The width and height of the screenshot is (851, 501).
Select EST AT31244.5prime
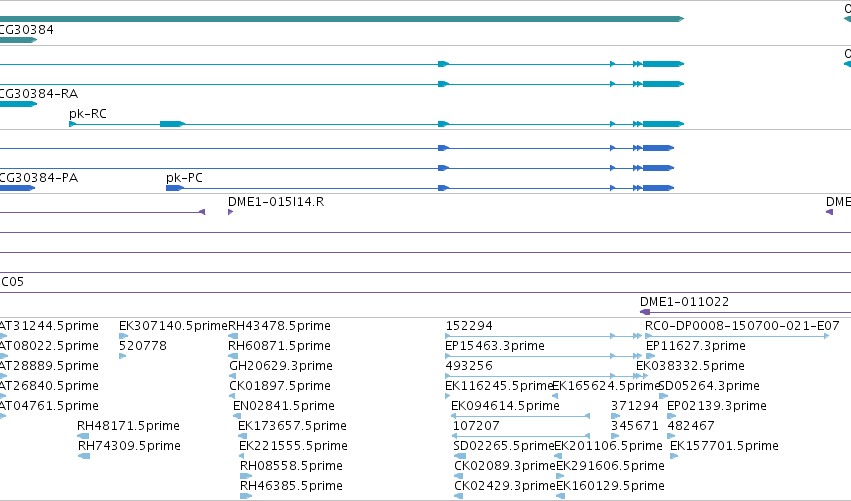pyautogui.click(x=49, y=326)
